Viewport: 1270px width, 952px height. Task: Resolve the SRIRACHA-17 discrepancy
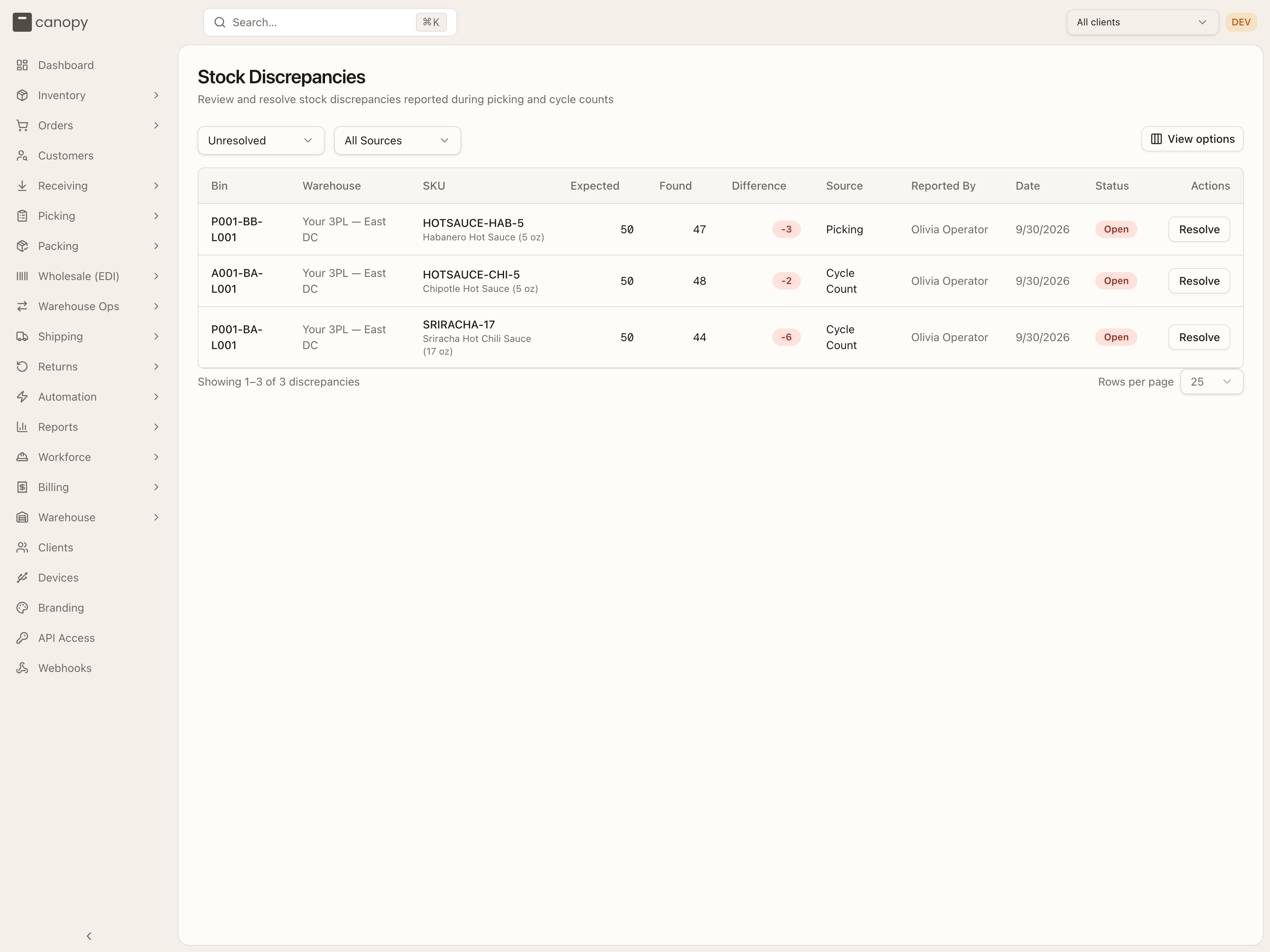click(1199, 337)
